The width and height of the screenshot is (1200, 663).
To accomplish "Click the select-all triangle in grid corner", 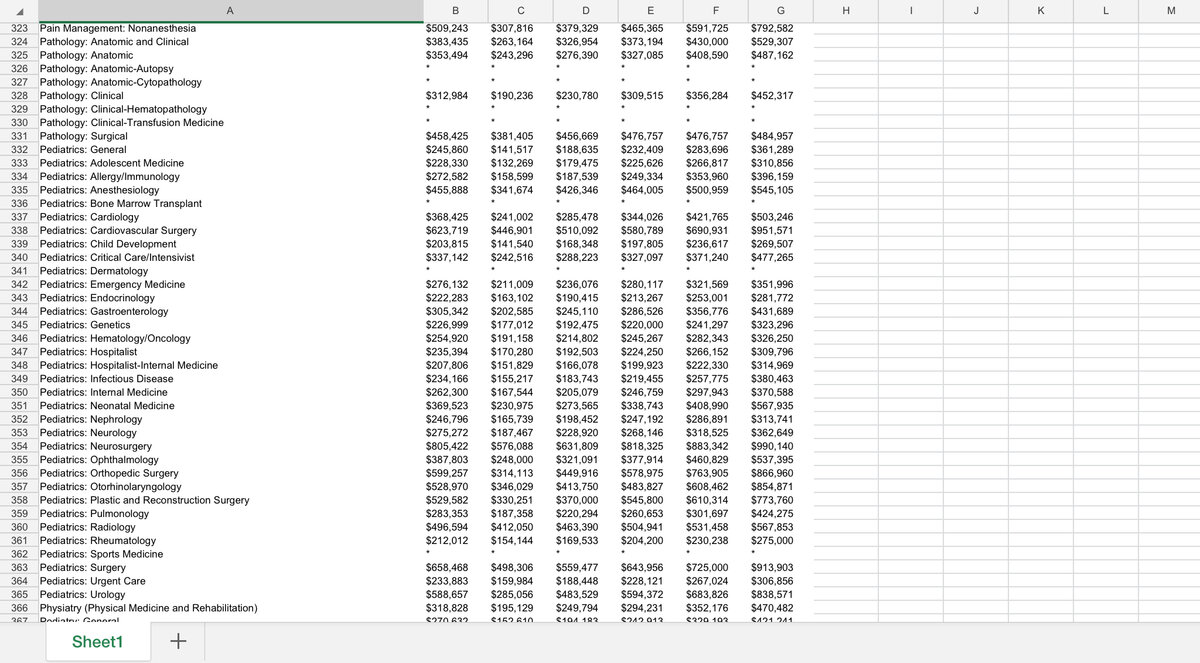I will [18, 10].
